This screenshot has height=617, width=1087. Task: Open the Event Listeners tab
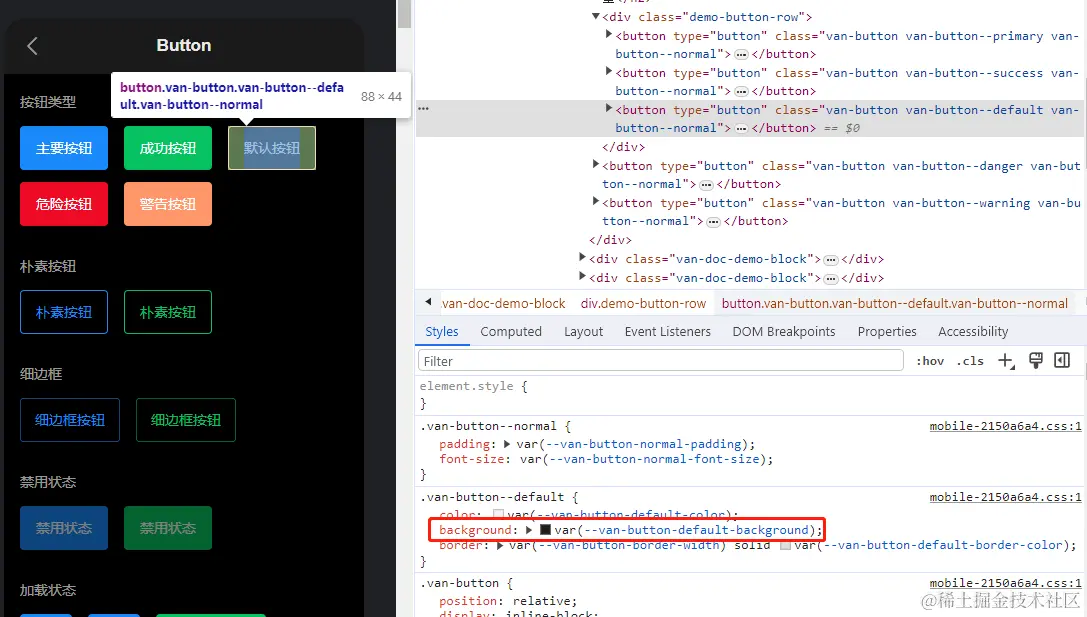(668, 331)
